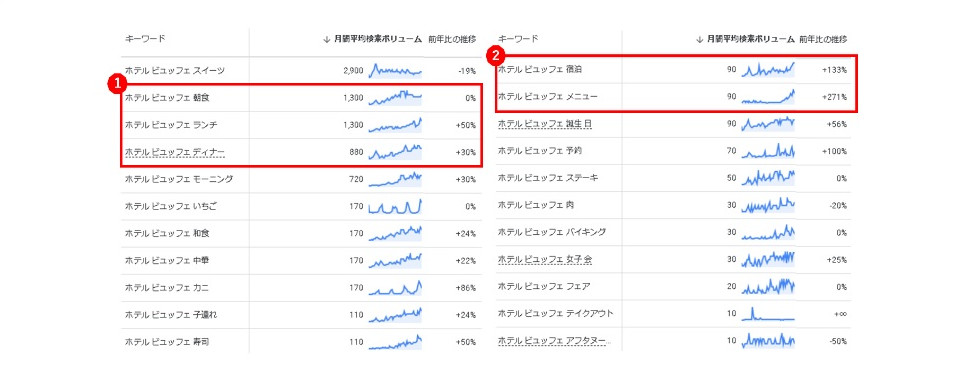Image resolution: width=976 pixels, height=385 pixels.
Task: Sort left table by 月間平均検索ボリューム
Action: (x=378, y=39)
